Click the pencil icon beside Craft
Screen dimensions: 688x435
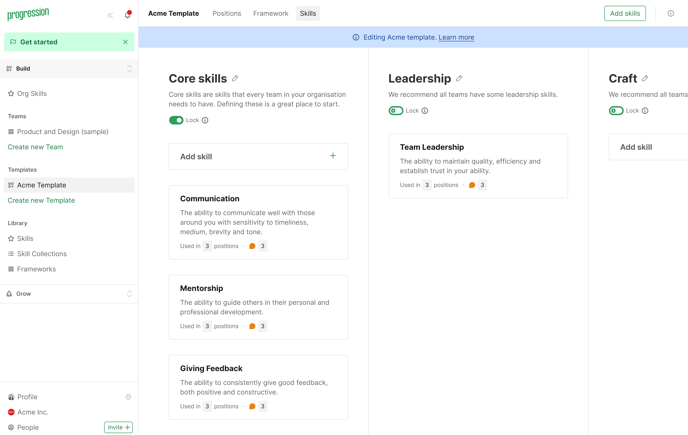coord(645,79)
